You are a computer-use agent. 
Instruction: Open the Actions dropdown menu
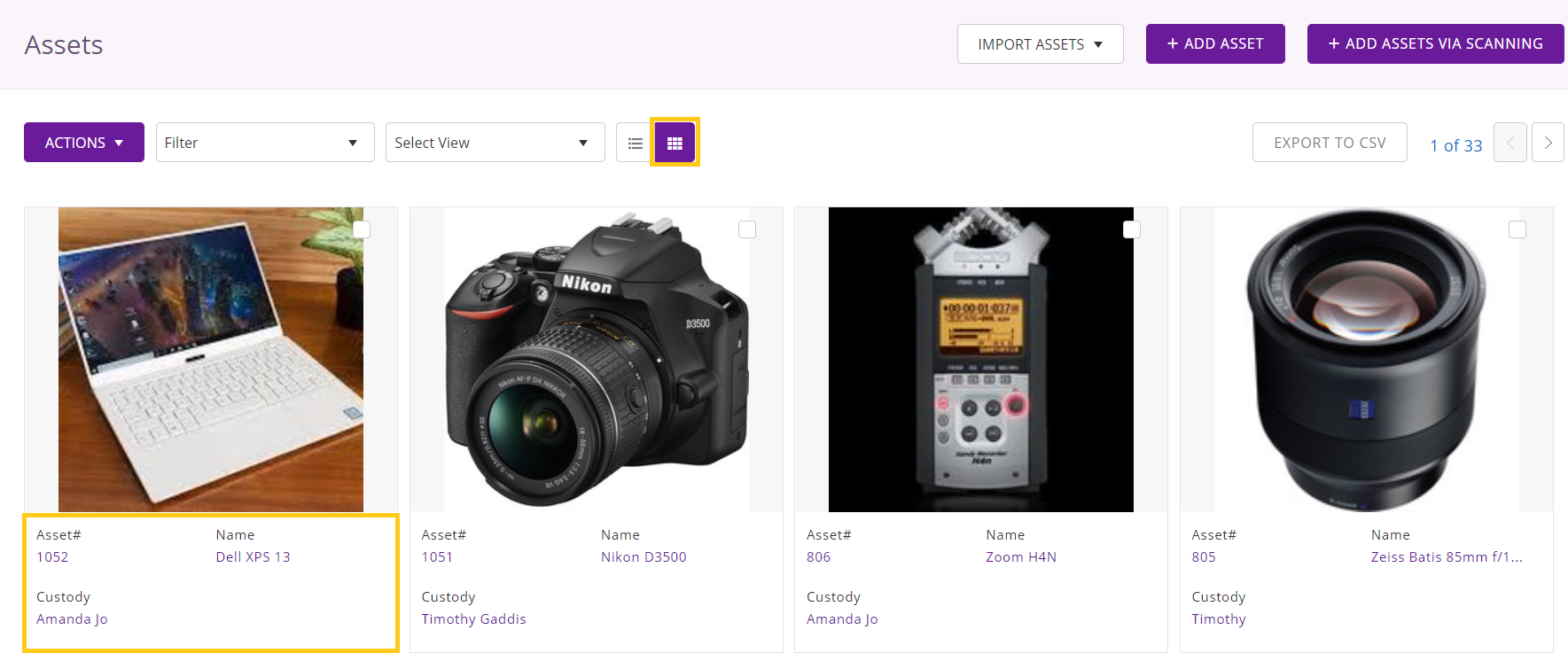click(84, 143)
